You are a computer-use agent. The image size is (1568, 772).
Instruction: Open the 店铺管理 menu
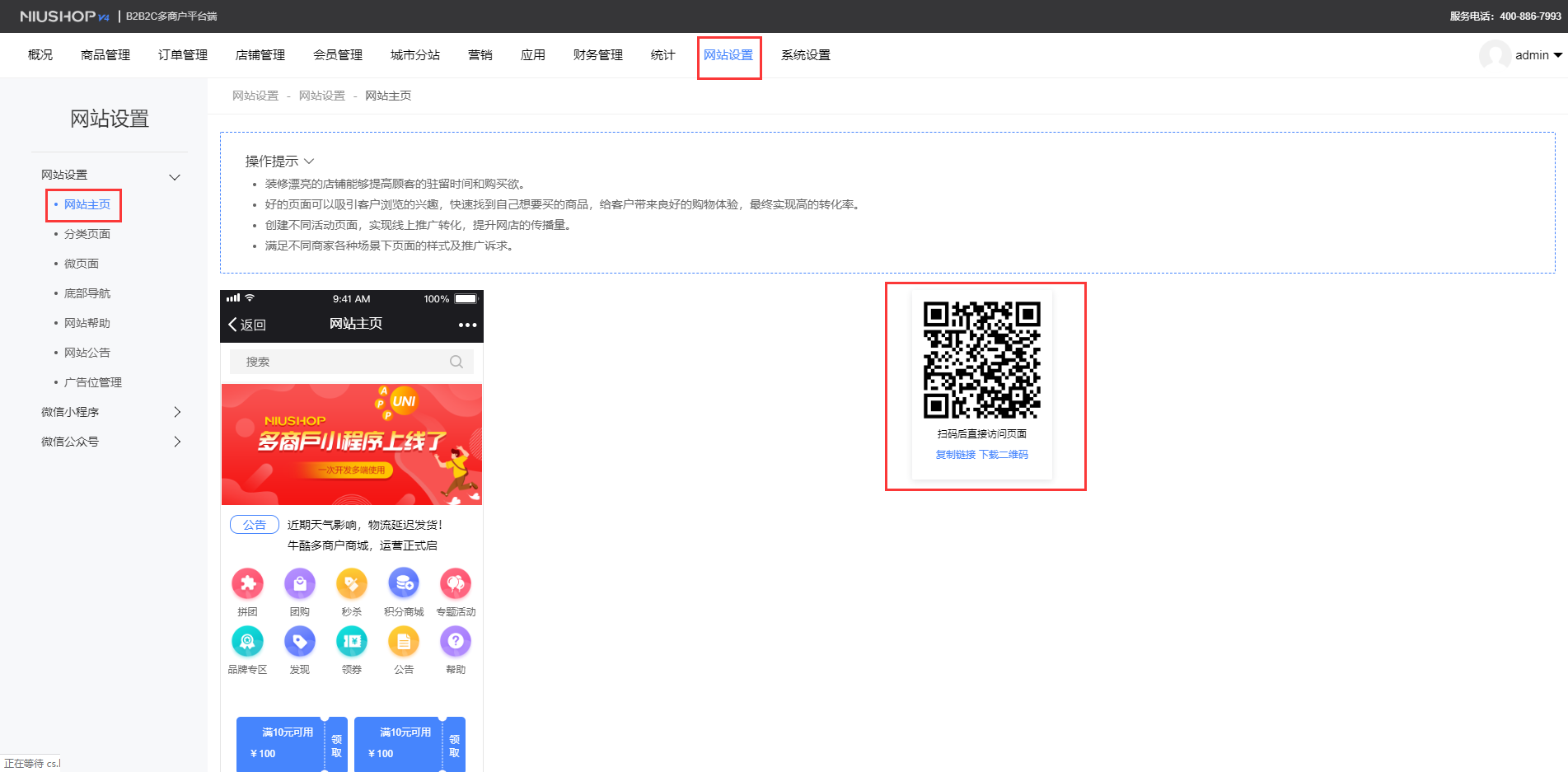(x=260, y=55)
